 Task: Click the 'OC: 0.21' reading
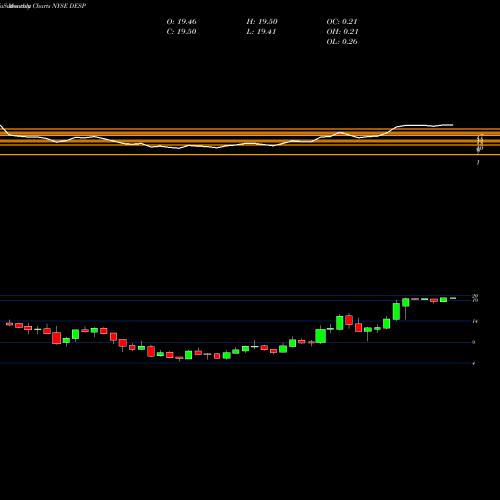(342, 22)
